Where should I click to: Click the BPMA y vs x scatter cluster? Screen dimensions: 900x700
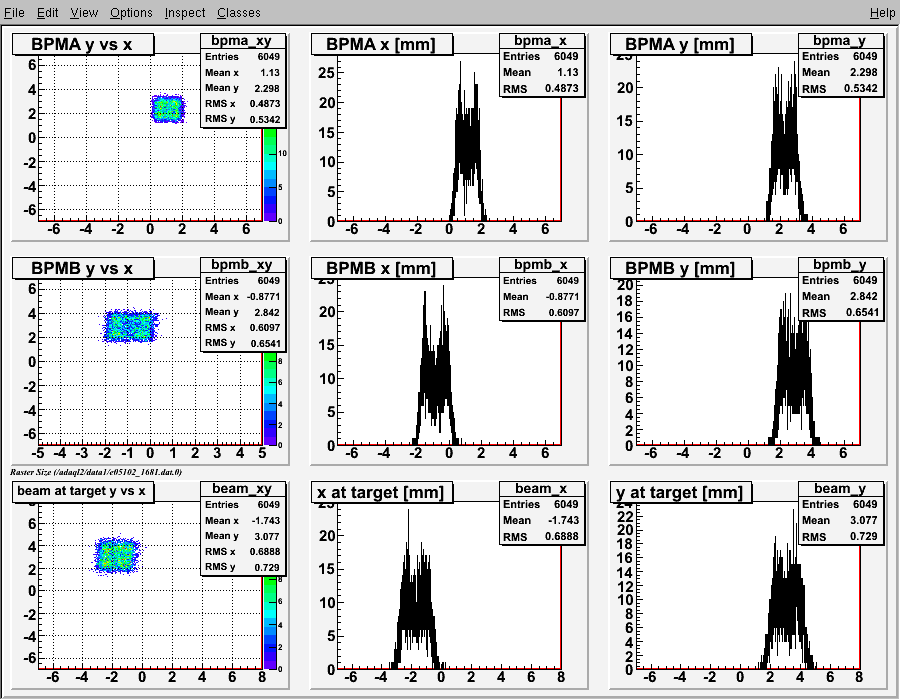[x=168, y=108]
